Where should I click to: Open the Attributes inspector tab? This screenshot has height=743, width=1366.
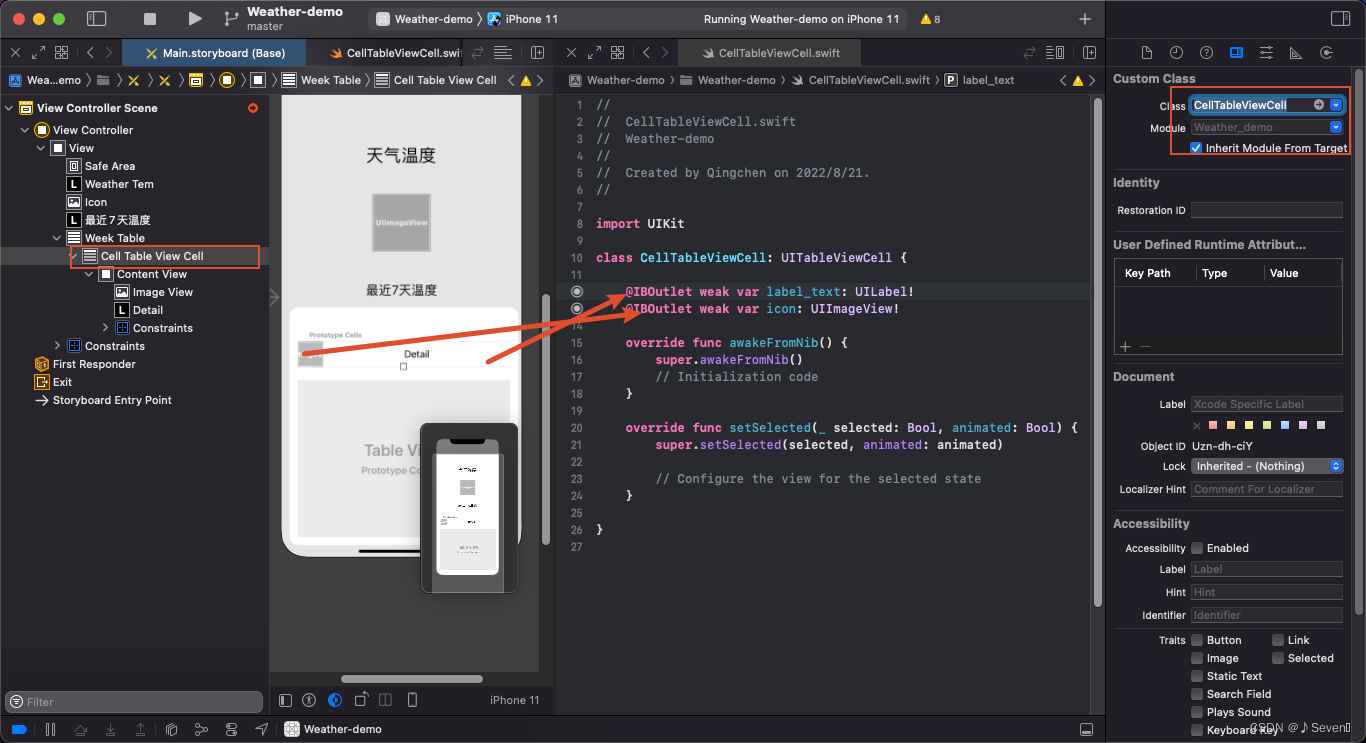1266,52
